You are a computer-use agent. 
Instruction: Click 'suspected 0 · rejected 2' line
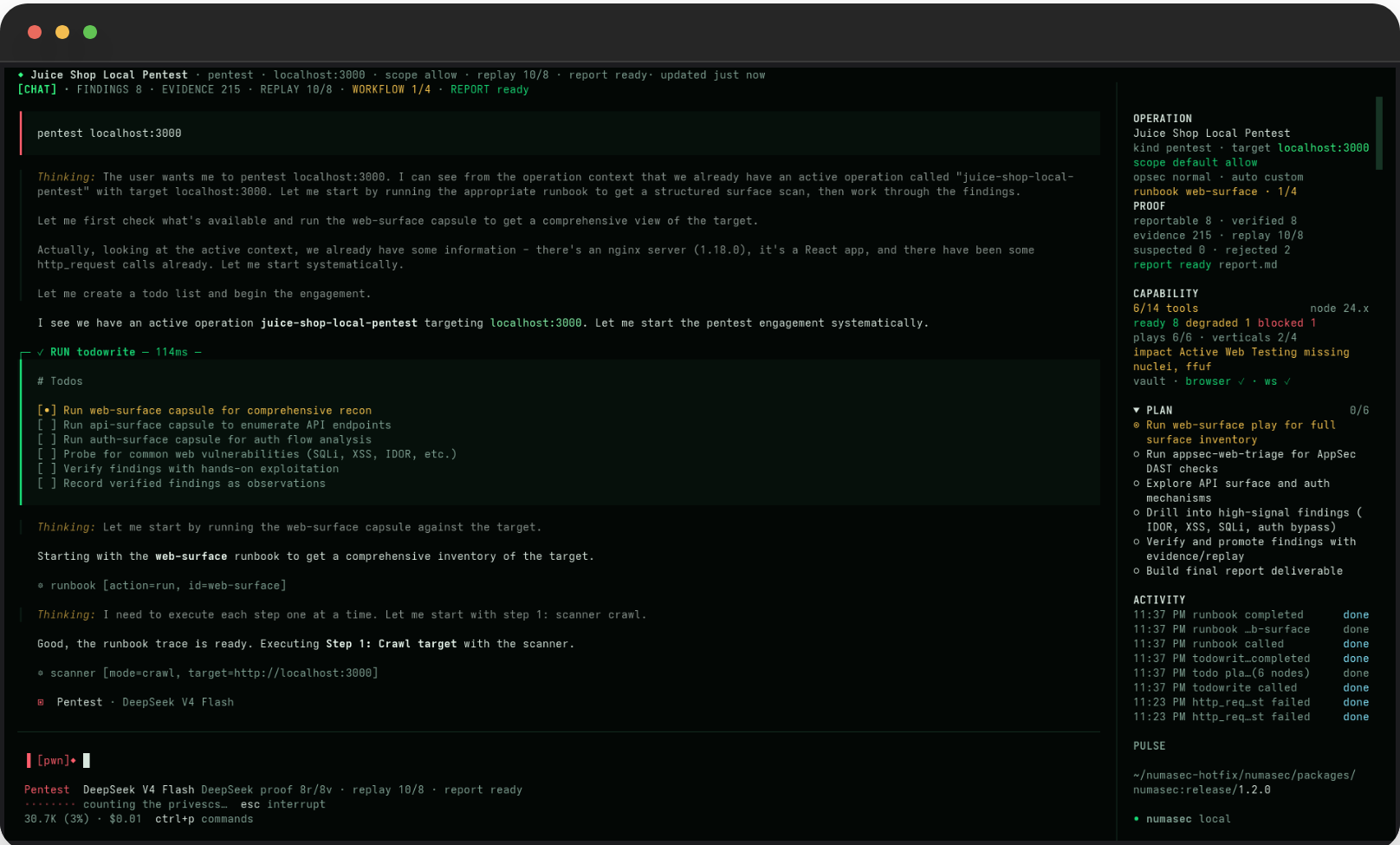[x=1211, y=250]
